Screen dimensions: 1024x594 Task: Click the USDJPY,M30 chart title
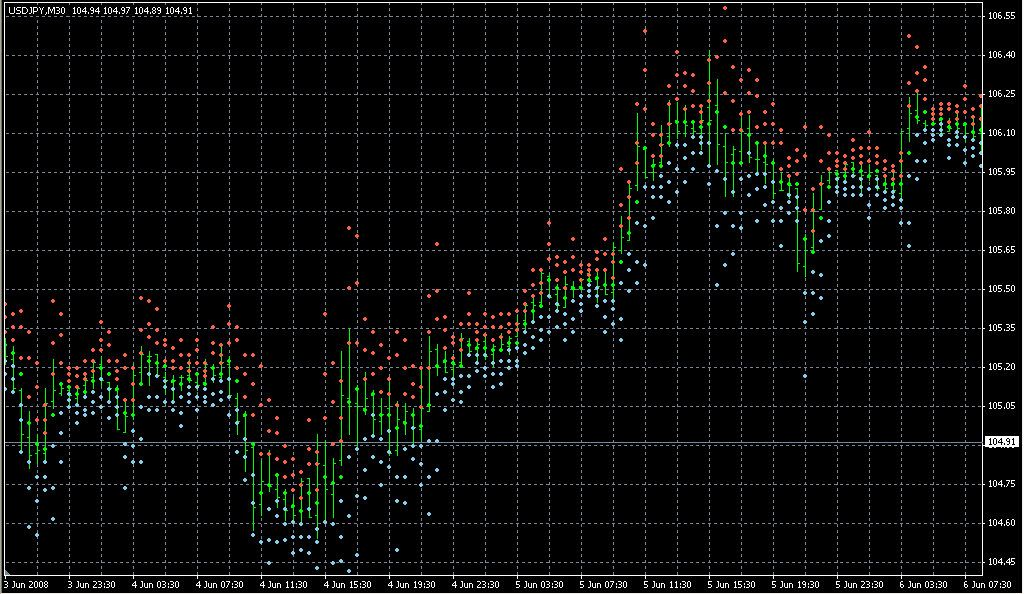pos(35,11)
